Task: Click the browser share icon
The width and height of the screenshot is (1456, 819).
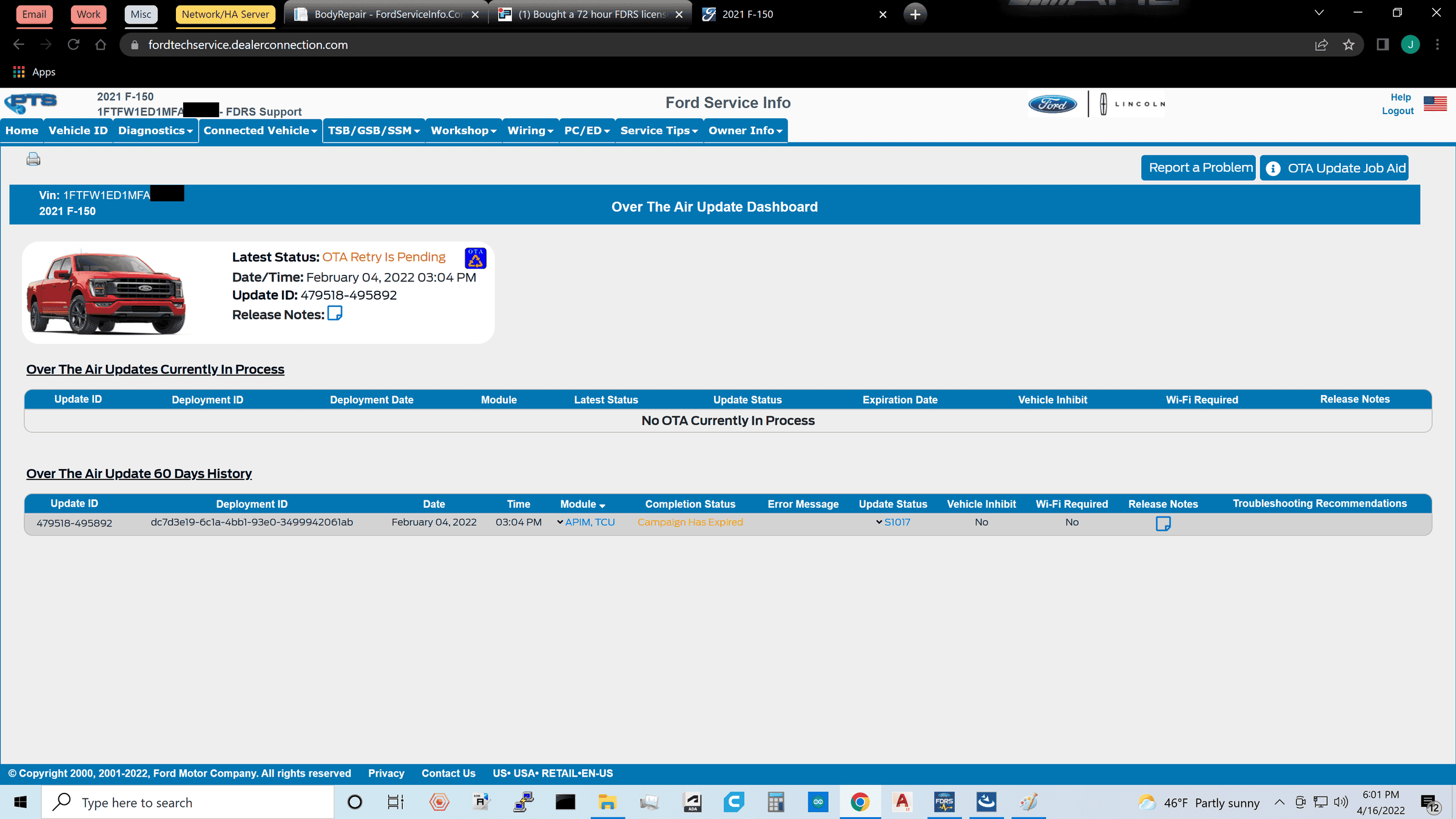Action: click(x=1321, y=45)
